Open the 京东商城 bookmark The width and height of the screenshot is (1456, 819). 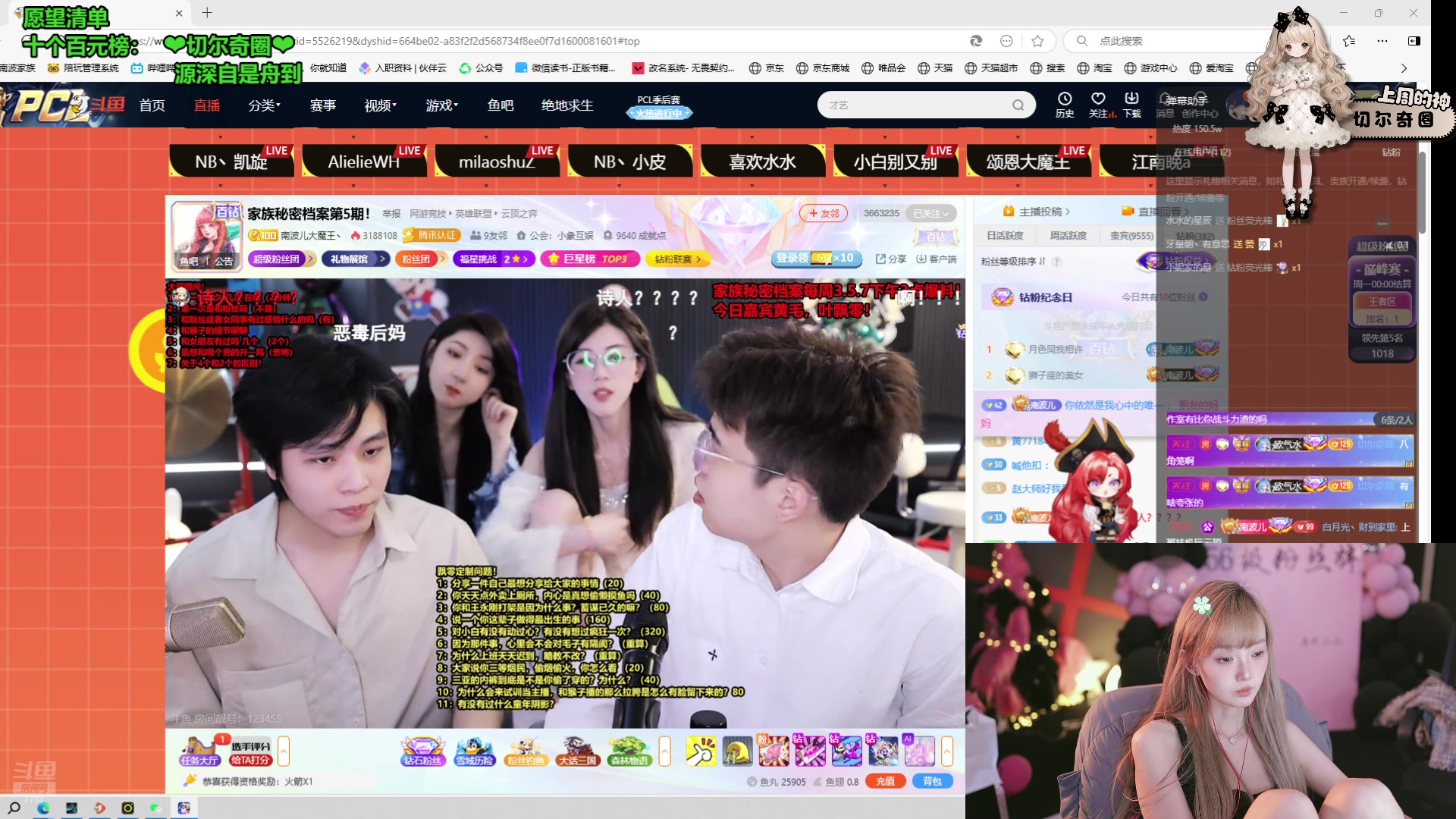click(x=823, y=68)
